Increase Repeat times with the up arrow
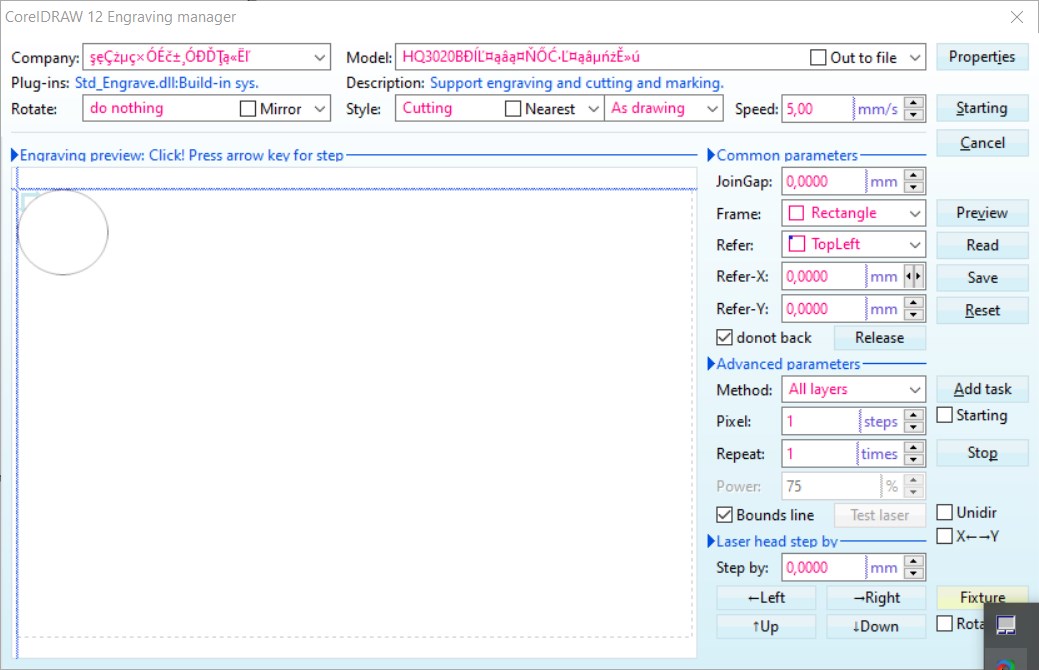The image size is (1039, 670). (x=914, y=447)
